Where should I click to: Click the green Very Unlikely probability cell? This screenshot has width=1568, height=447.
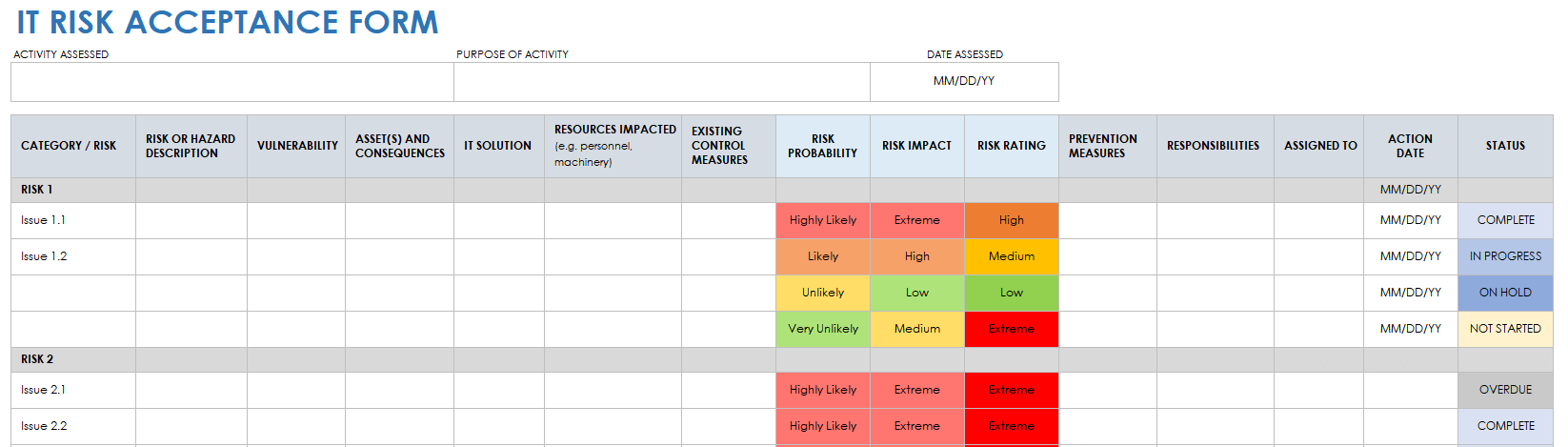click(x=822, y=329)
